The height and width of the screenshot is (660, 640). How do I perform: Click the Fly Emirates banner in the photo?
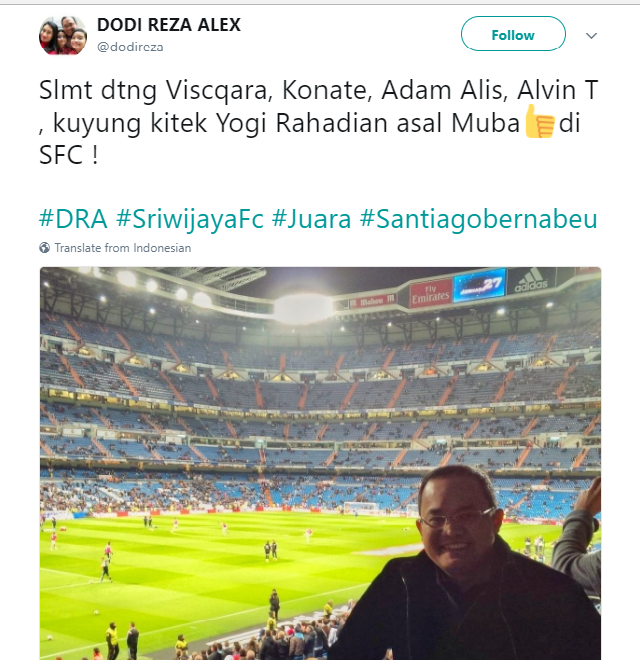point(430,294)
